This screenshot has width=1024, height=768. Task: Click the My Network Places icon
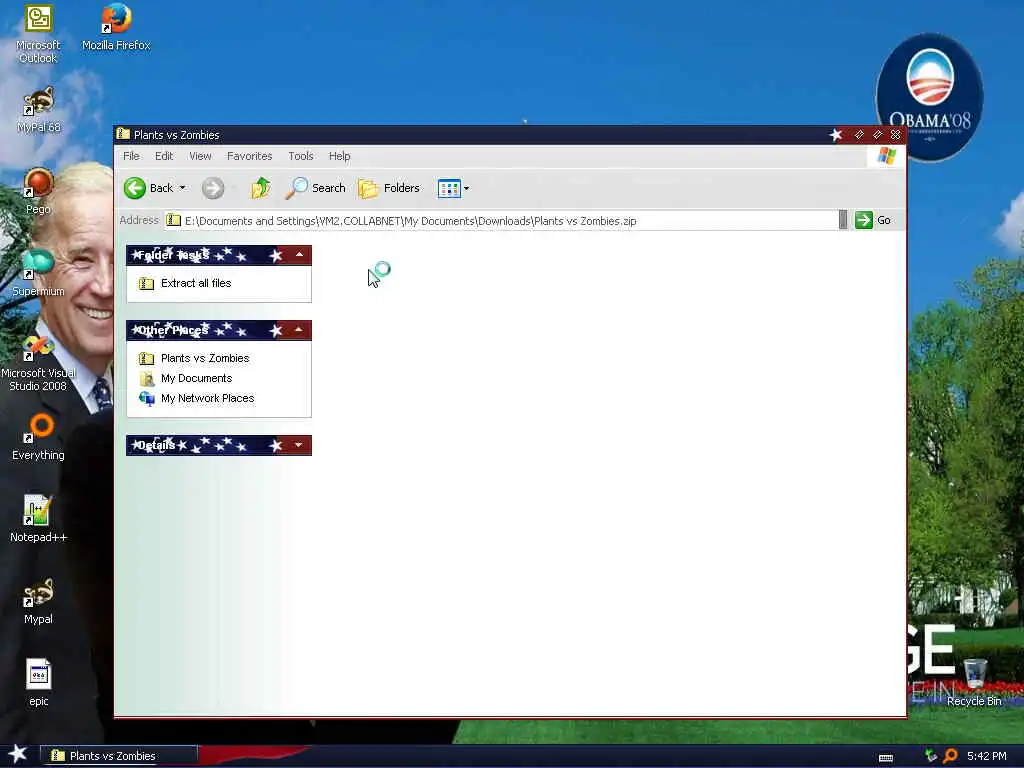pos(147,398)
